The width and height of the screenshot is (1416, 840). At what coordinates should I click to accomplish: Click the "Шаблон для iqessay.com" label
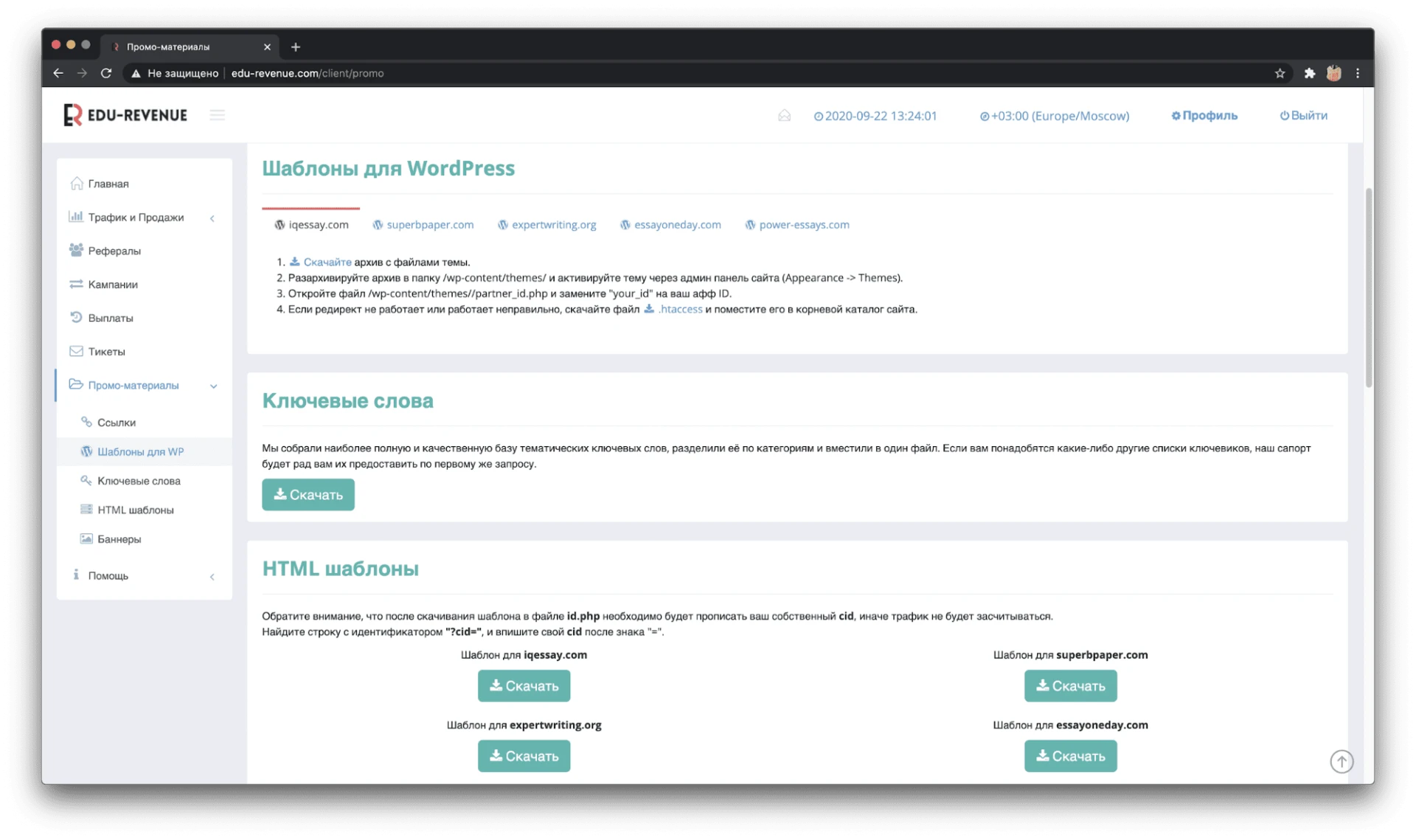(x=524, y=655)
